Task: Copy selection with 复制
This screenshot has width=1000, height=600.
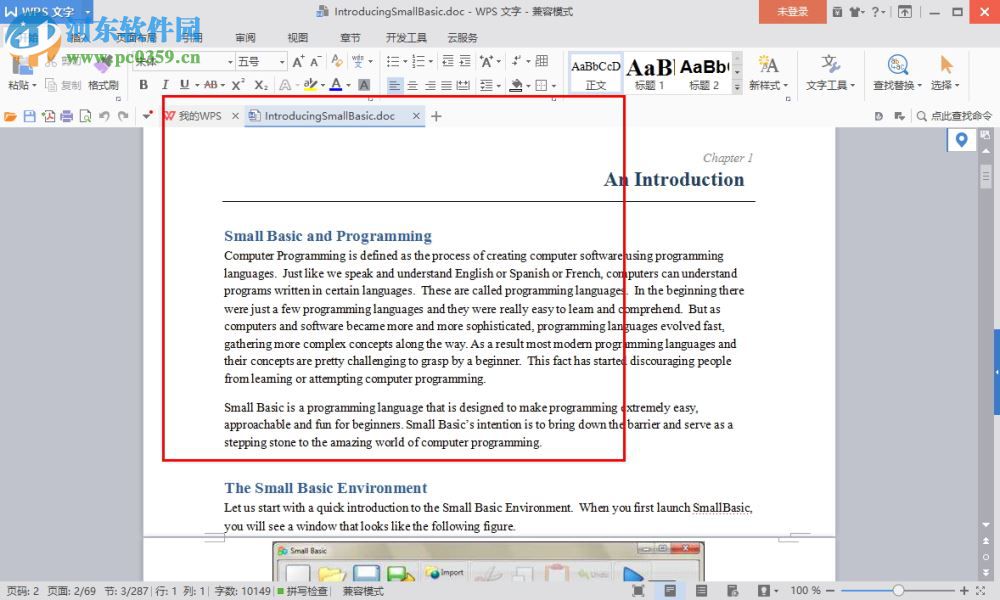Action: pos(64,85)
